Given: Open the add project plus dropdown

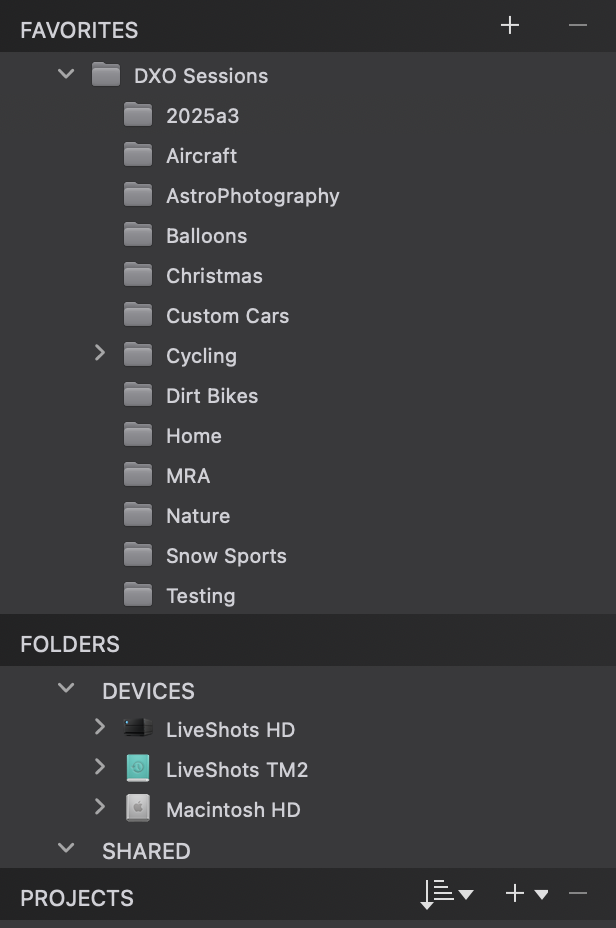Looking at the screenshot, I should point(526,894).
